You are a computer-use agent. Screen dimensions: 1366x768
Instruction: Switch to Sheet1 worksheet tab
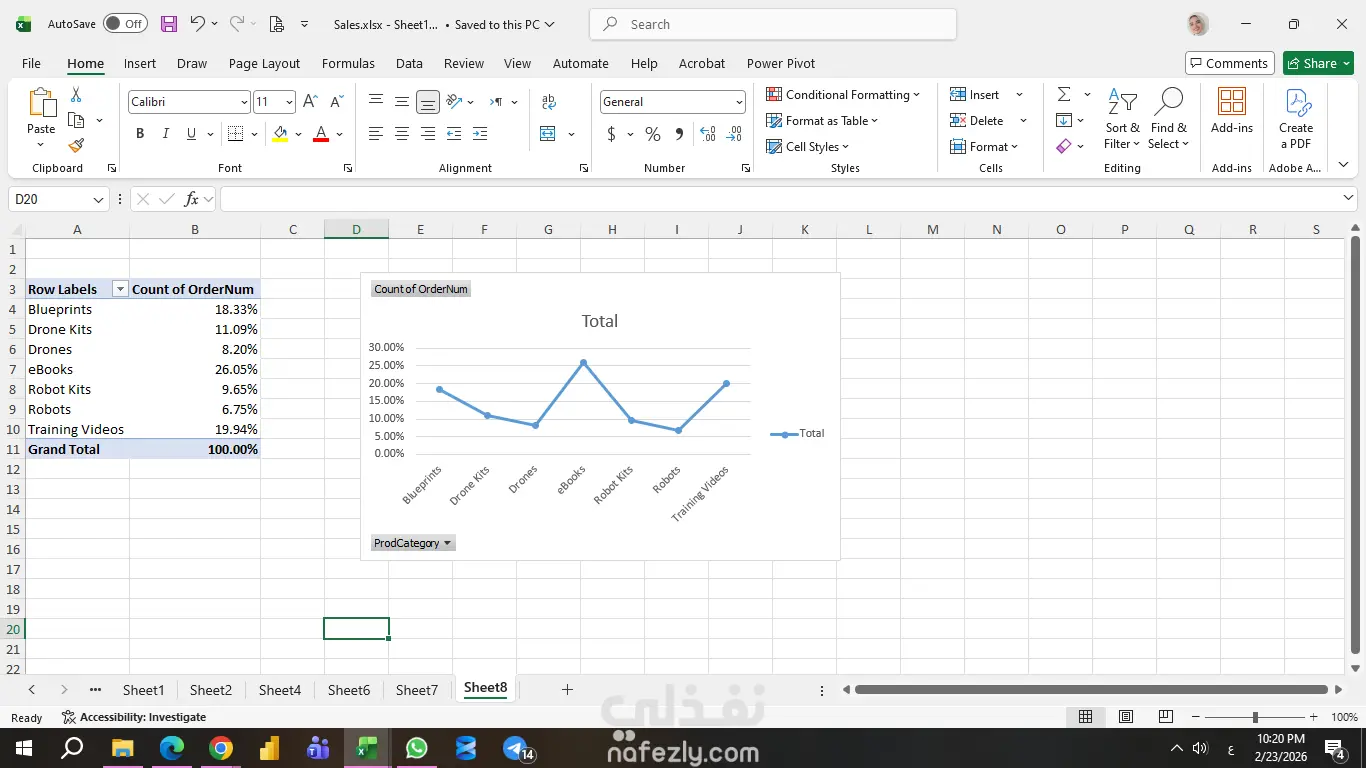pyautogui.click(x=144, y=690)
